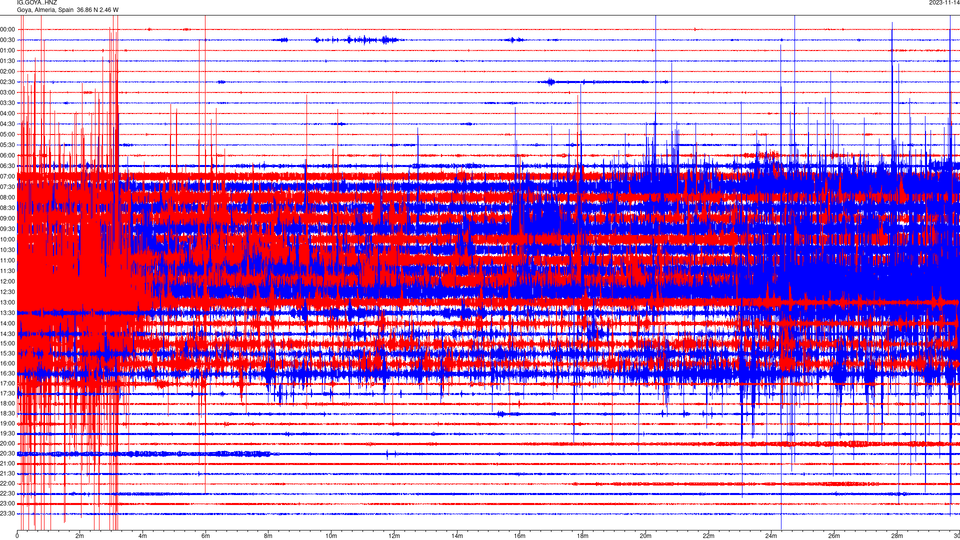Viewport: 960px width, 540px height.
Task: Click the 0 minute axis tick label
Action: point(17,536)
